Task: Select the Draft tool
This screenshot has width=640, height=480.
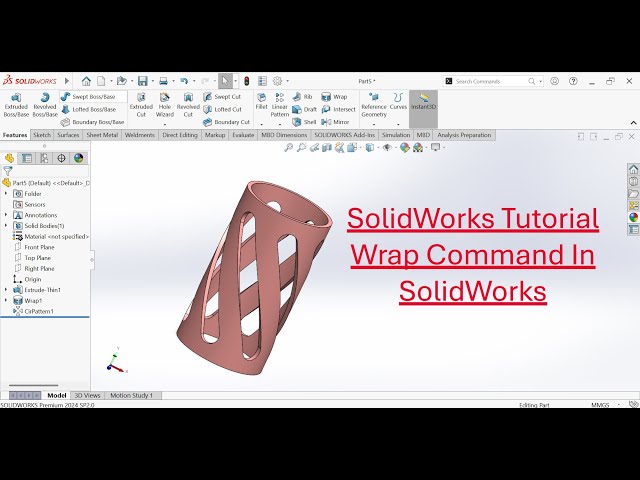Action: (304, 109)
